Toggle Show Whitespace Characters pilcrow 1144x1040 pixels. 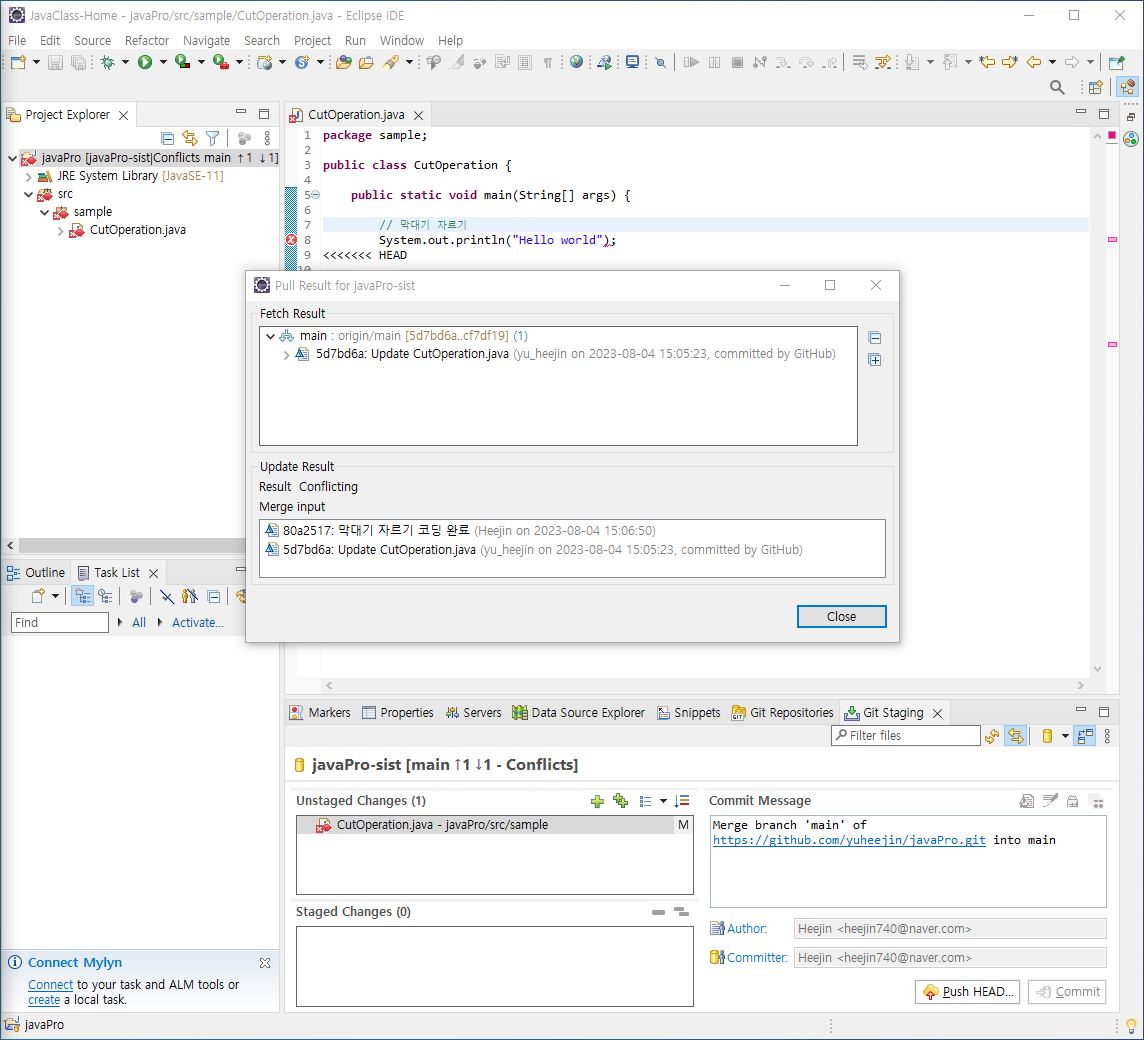[x=547, y=63]
